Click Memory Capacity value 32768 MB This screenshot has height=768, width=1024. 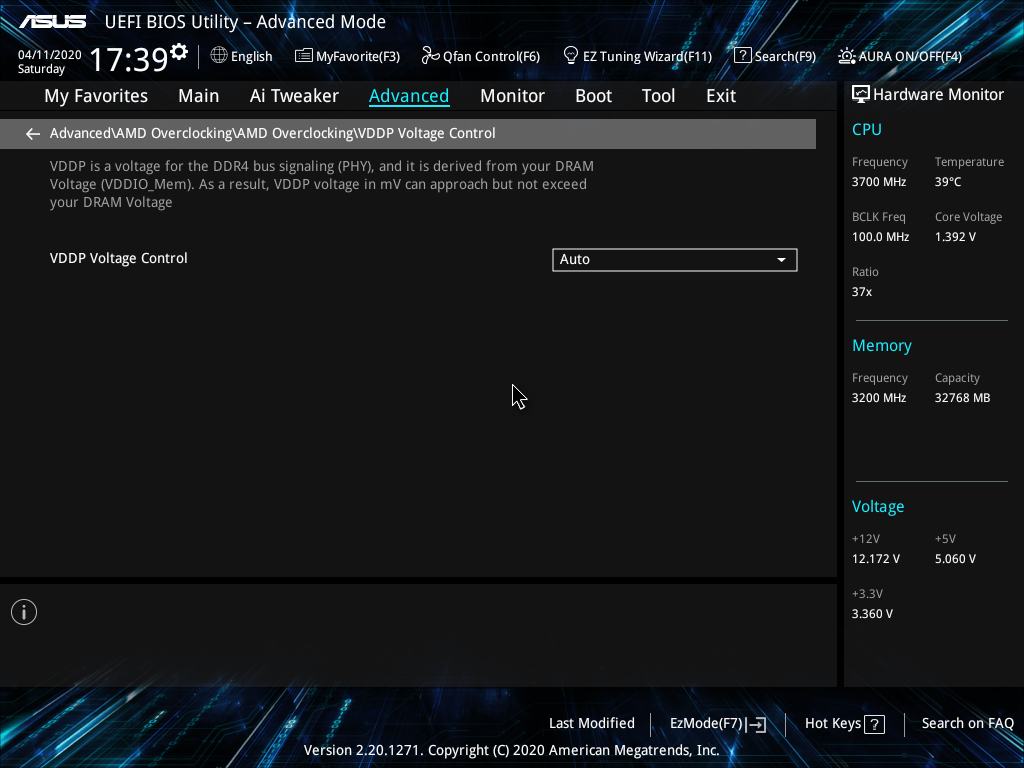[962, 398]
